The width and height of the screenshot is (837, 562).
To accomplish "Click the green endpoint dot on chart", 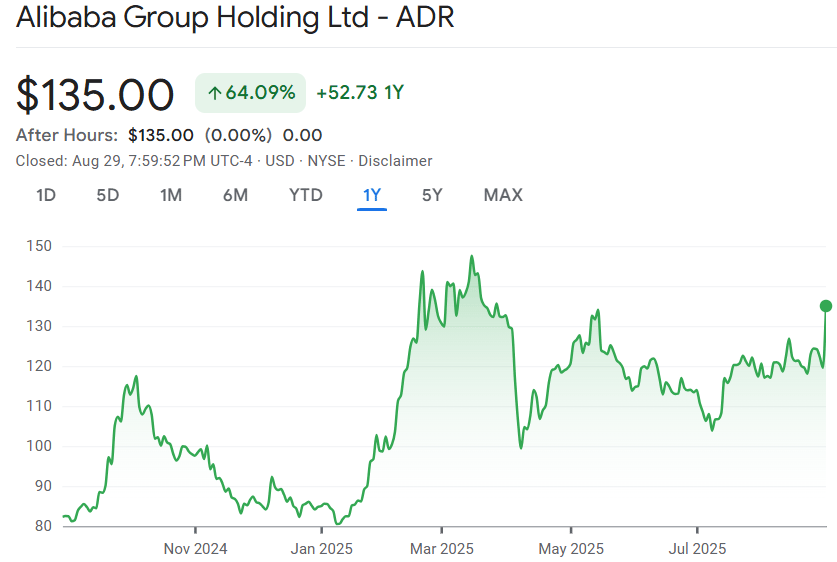I will click(x=826, y=306).
